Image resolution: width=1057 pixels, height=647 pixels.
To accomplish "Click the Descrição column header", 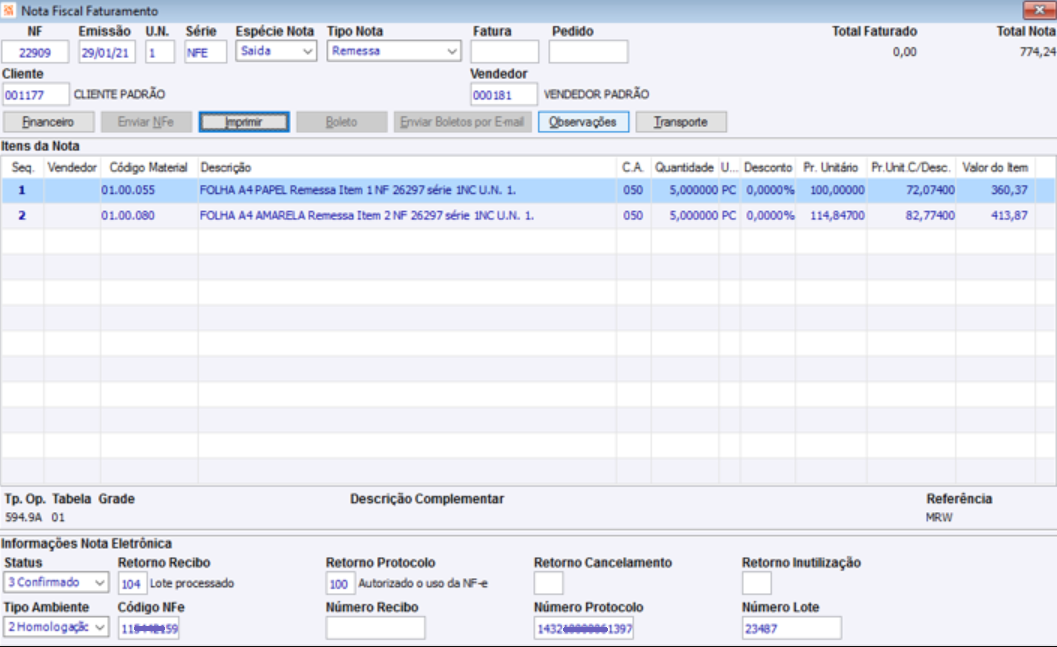I will click(407, 168).
